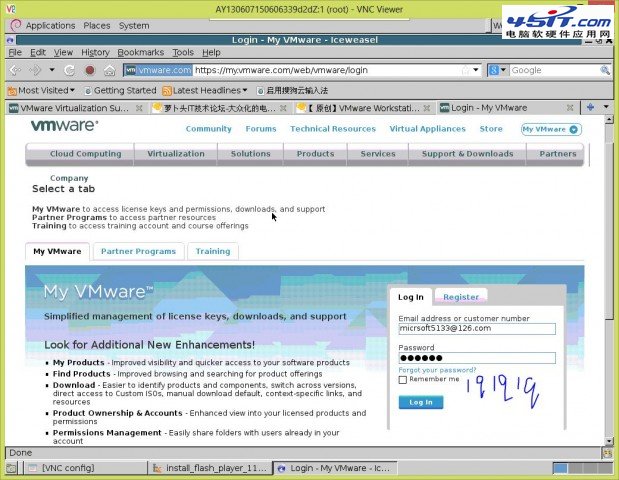Open the File menu
The height and width of the screenshot is (480, 619).
point(15,52)
